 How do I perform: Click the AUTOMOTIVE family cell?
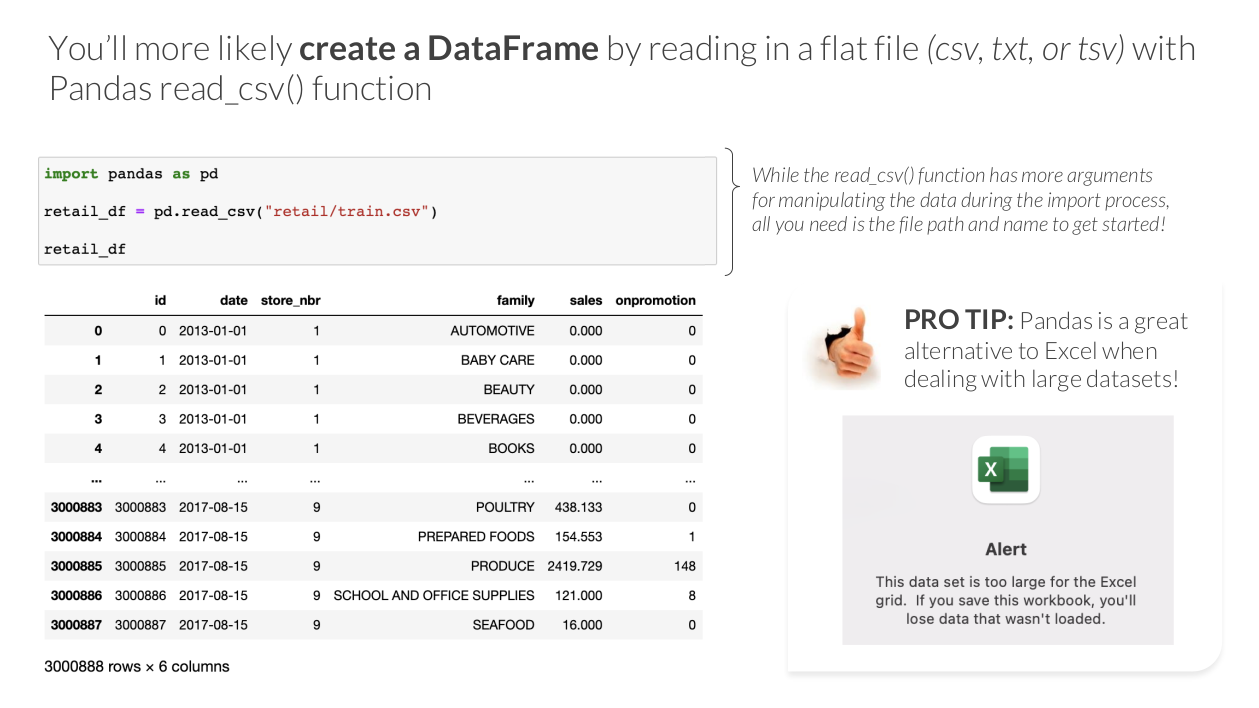[492, 330]
